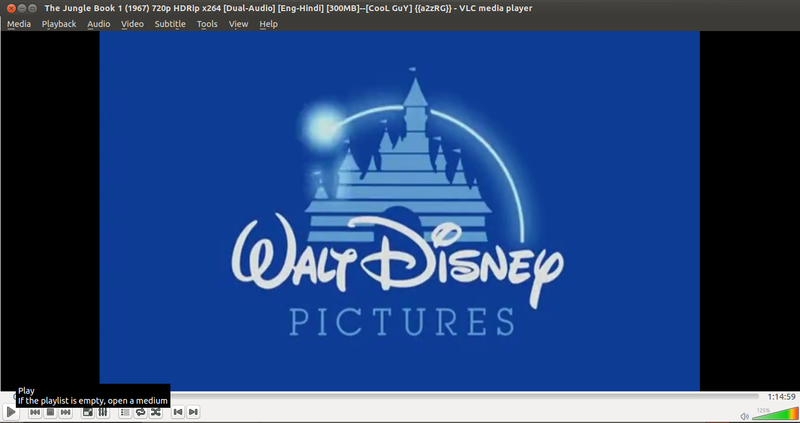Open extended settings and effects
Viewport: 800px width, 423px height.
(x=103, y=412)
